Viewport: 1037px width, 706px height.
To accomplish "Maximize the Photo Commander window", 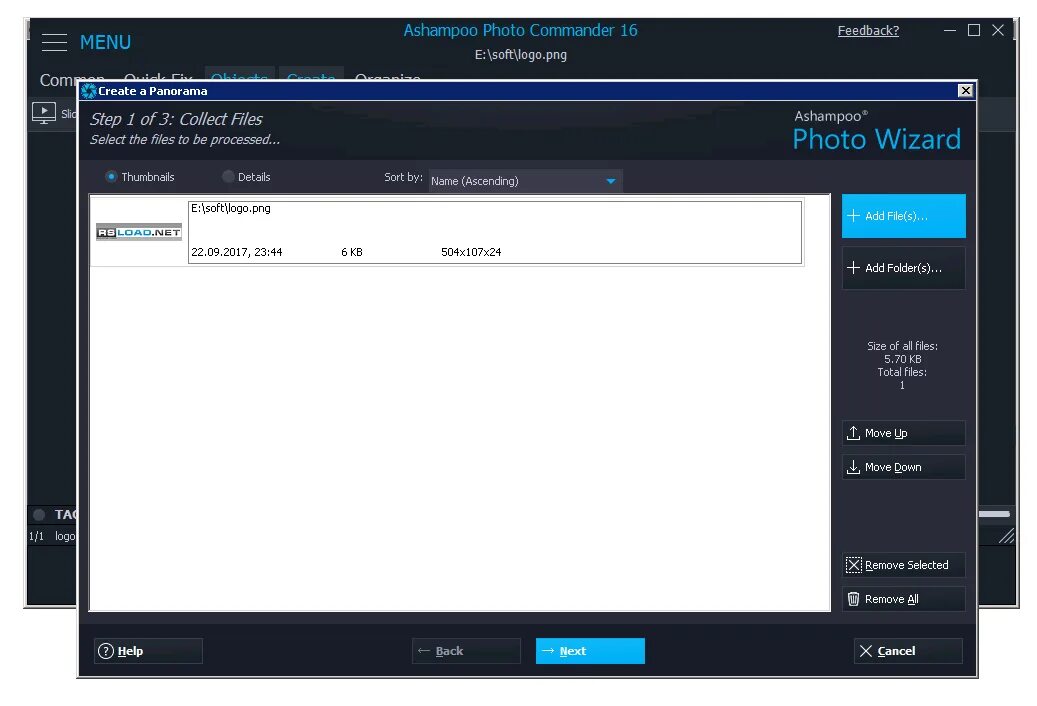I will 974,30.
